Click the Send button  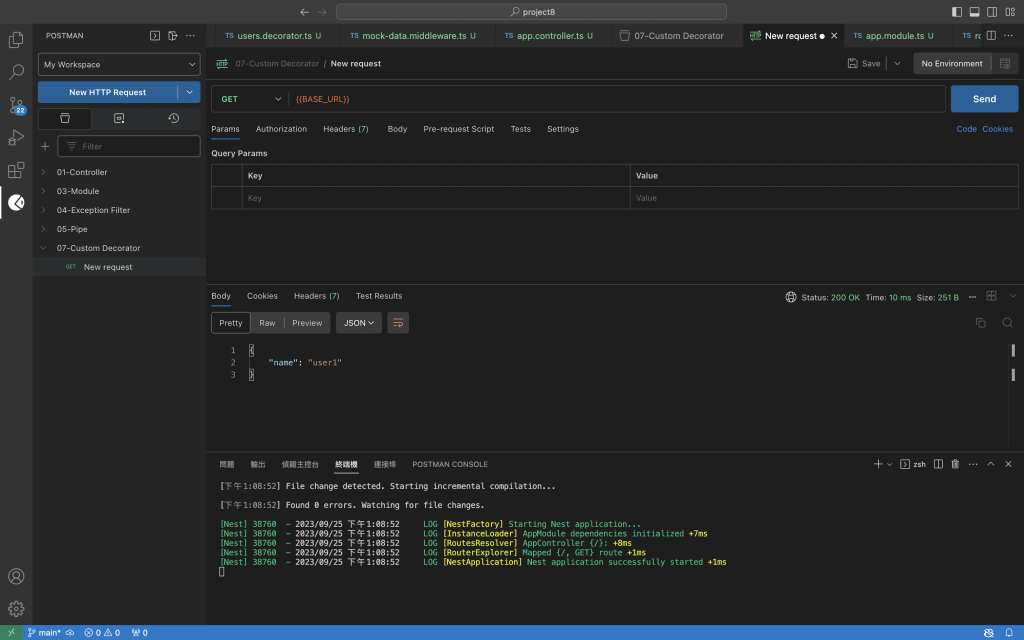pos(984,99)
